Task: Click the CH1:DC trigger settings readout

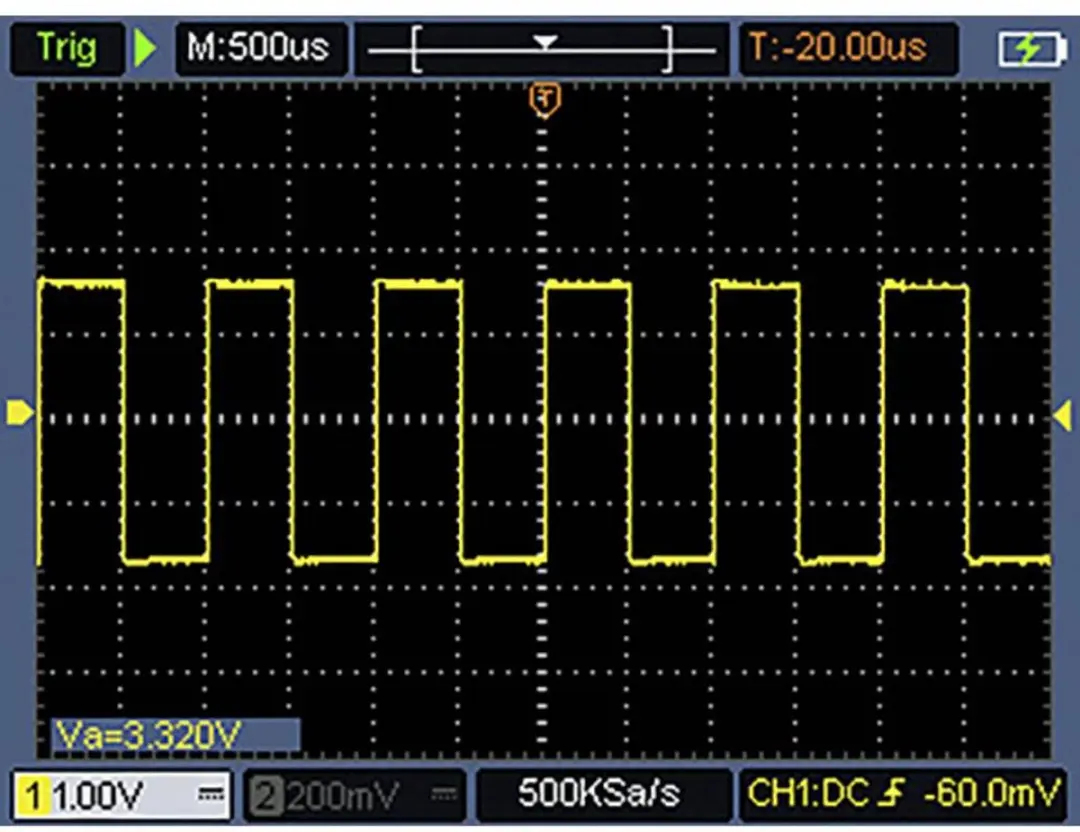Action: tap(902, 794)
